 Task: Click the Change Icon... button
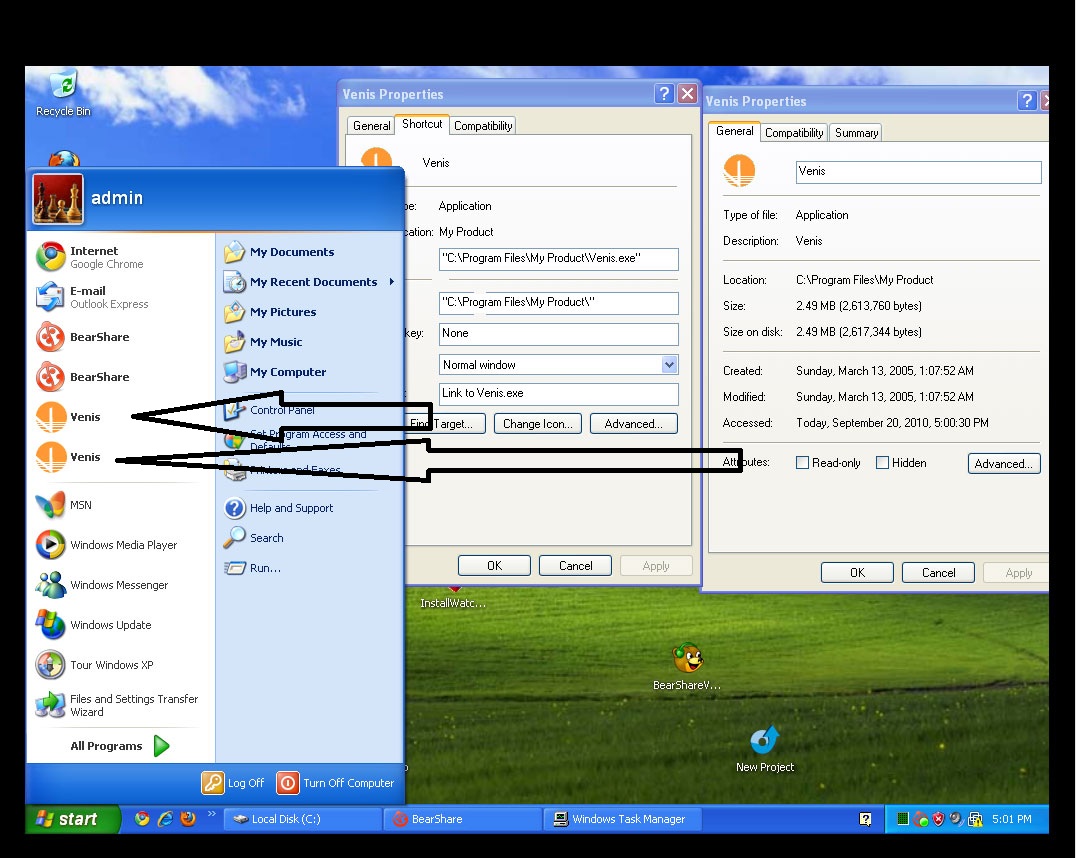coord(538,424)
